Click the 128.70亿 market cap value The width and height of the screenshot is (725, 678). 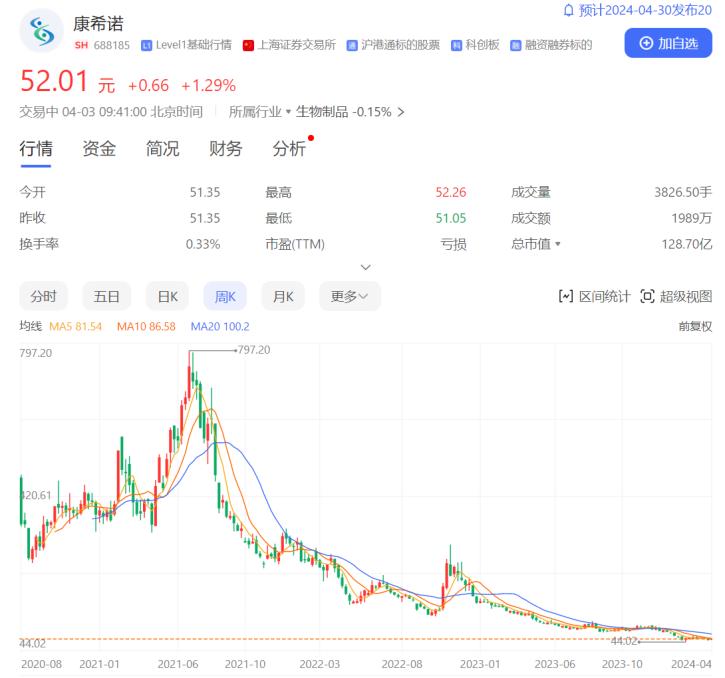(x=687, y=244)
